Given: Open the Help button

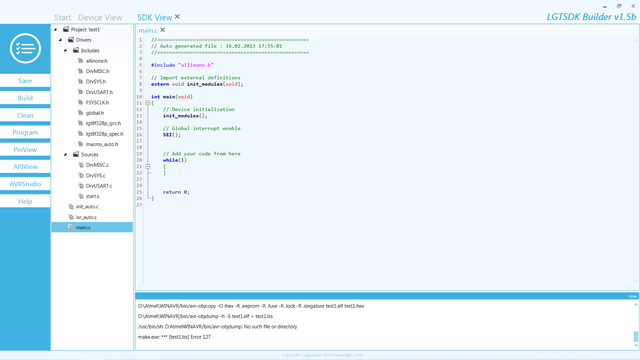Looking at the screenshot, I should (x=25, y=201).
